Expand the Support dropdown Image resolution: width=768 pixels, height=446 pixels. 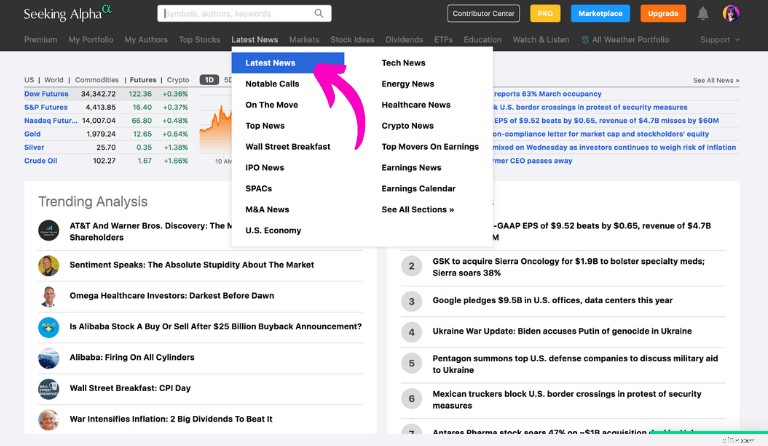pyautogui.click(x=720, y=40)
